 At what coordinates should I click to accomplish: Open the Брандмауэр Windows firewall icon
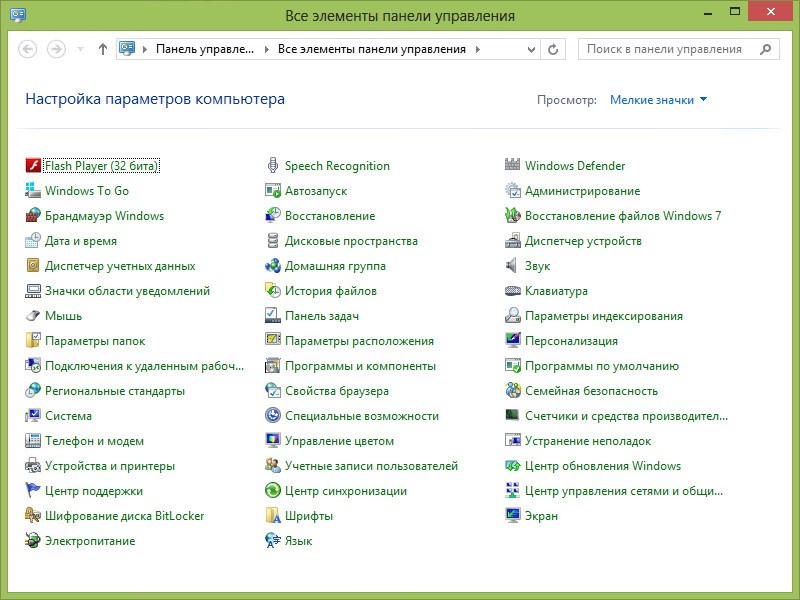[33, 215]
